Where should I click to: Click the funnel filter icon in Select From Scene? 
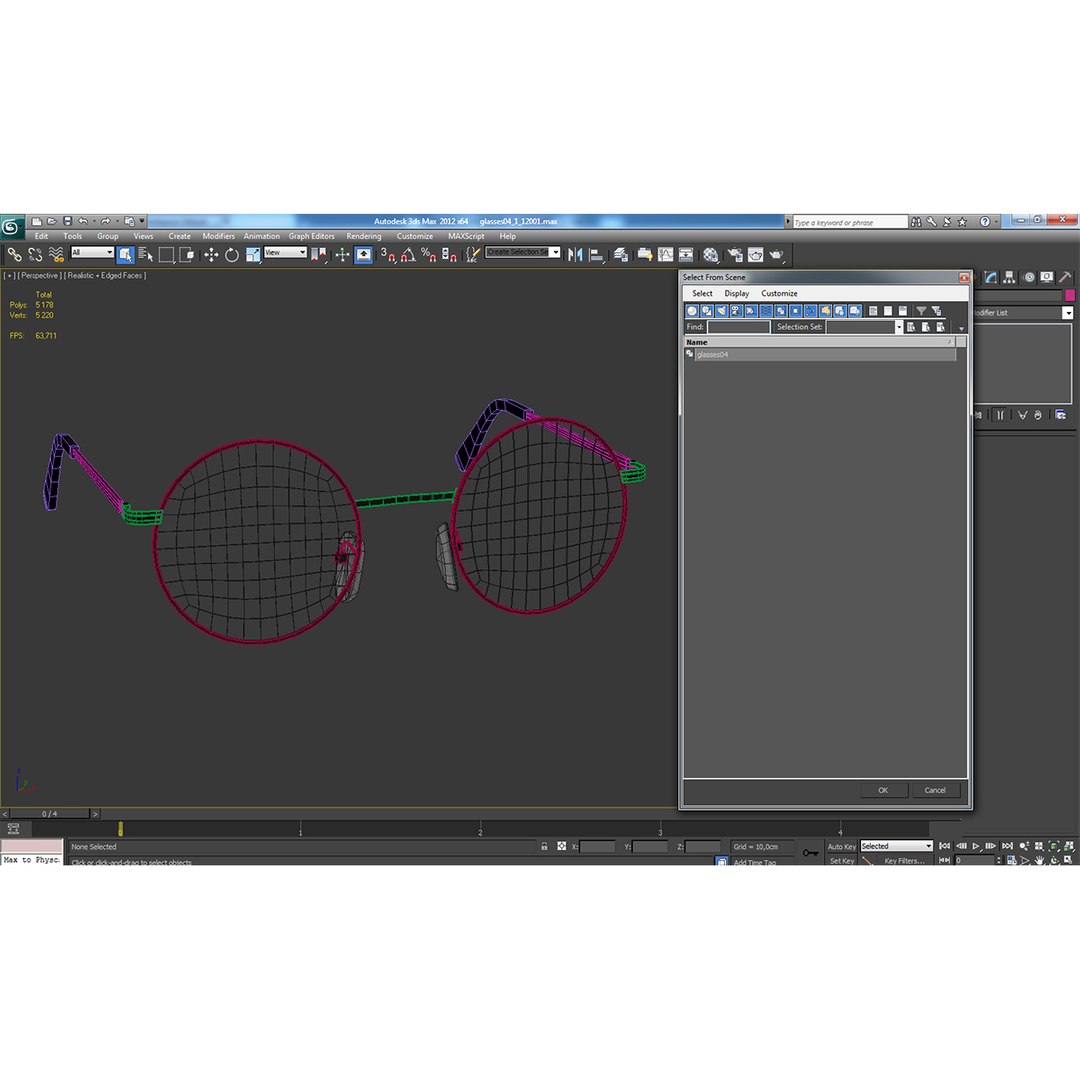tap(921, 311)
